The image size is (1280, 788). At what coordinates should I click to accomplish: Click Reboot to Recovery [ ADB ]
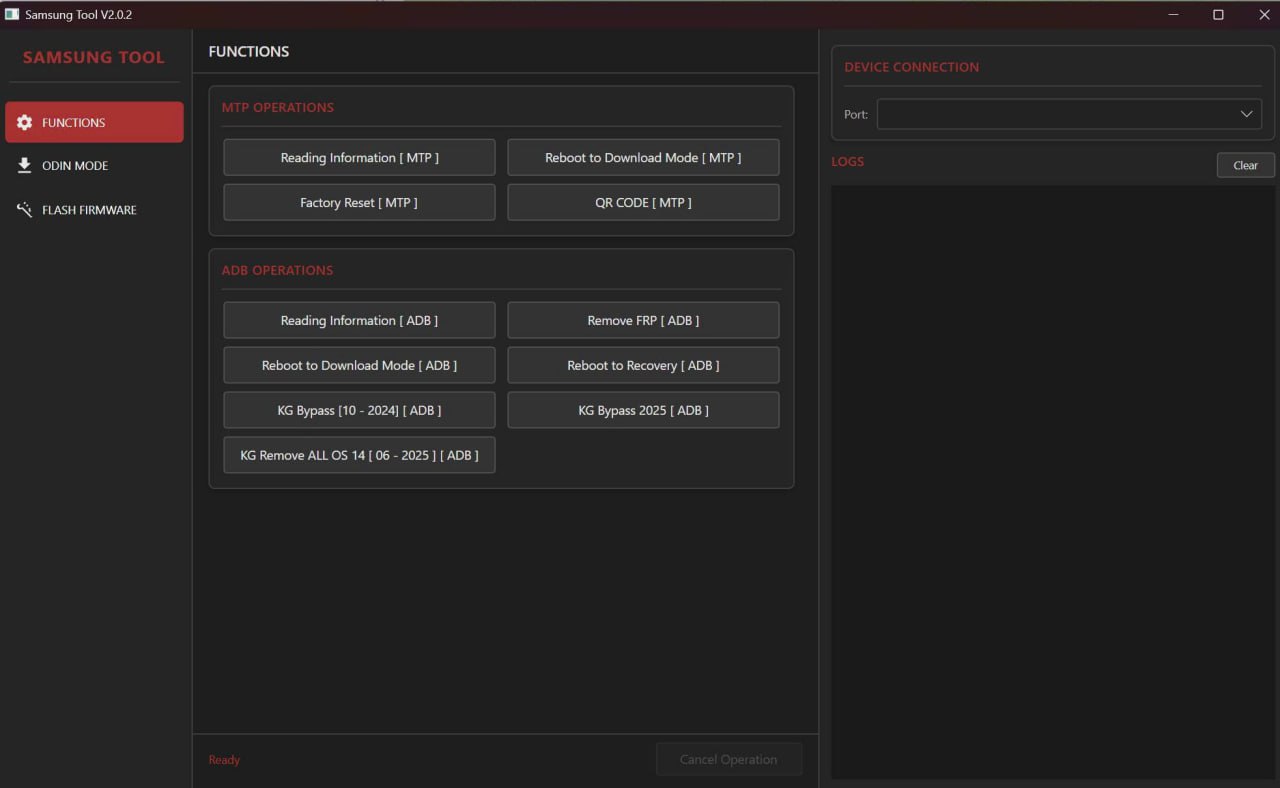(643, 365)
